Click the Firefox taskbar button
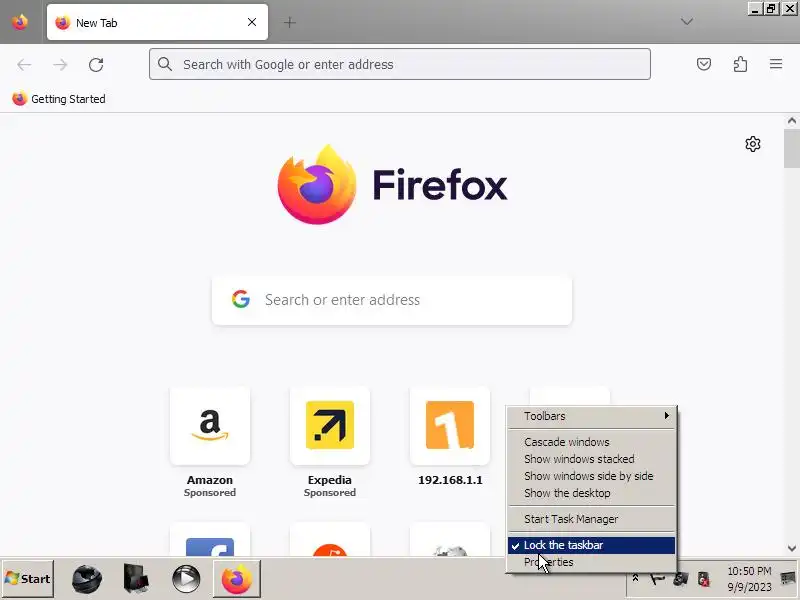 point(237,579)
